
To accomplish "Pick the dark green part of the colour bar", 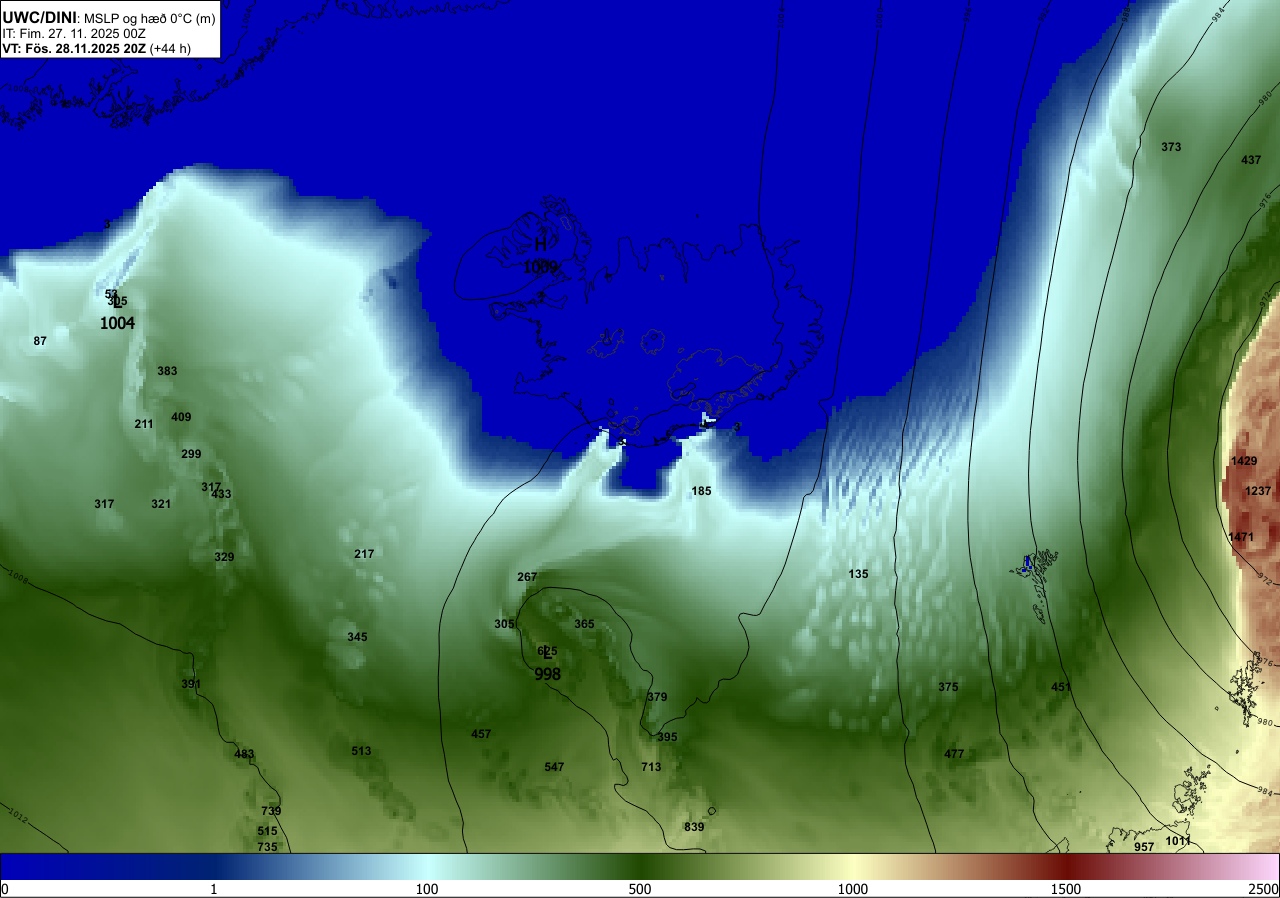I will coord(640,867).
